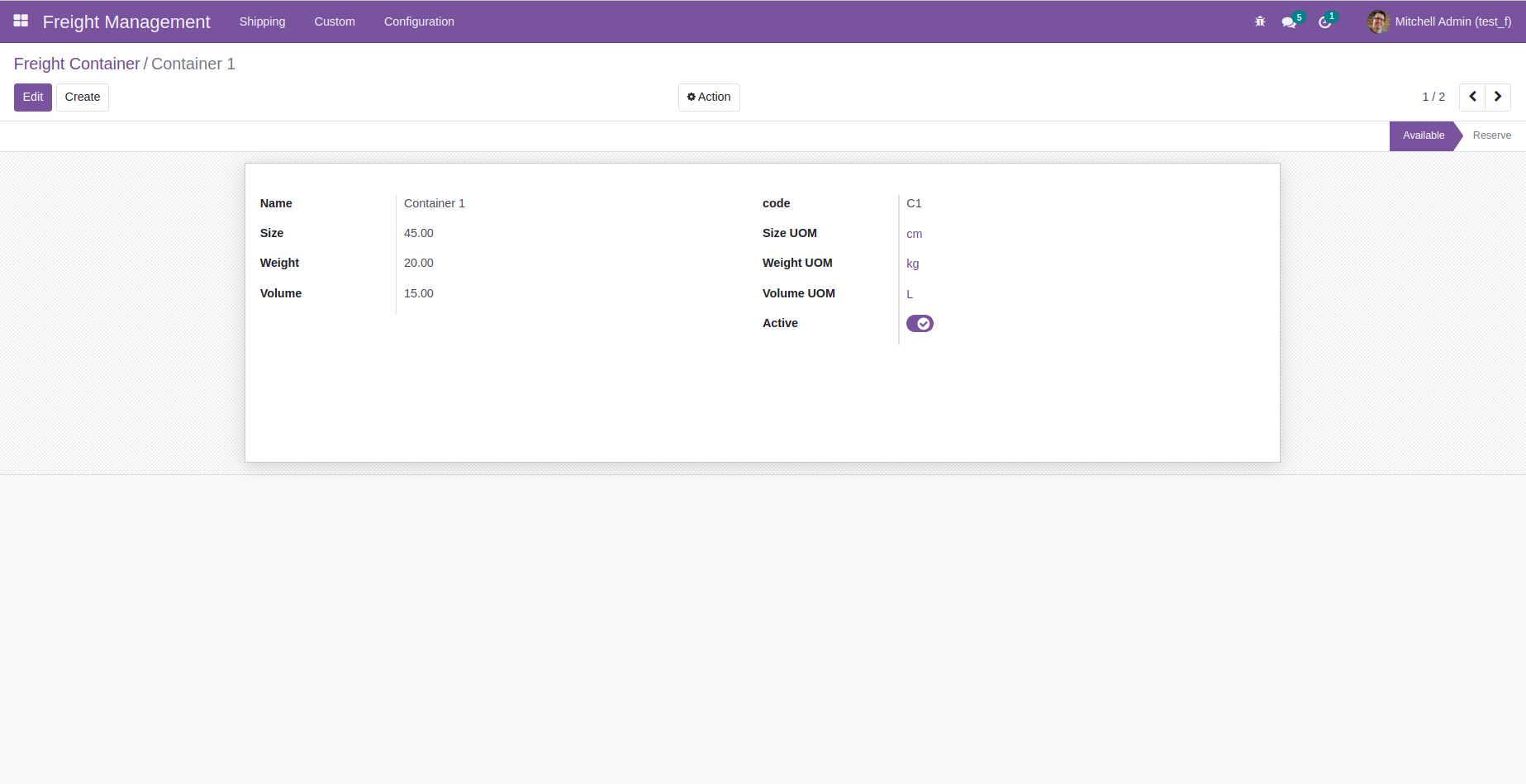Click the weight value 20.00
Viewport: 1526px width, 784px height.
point(419,263)
